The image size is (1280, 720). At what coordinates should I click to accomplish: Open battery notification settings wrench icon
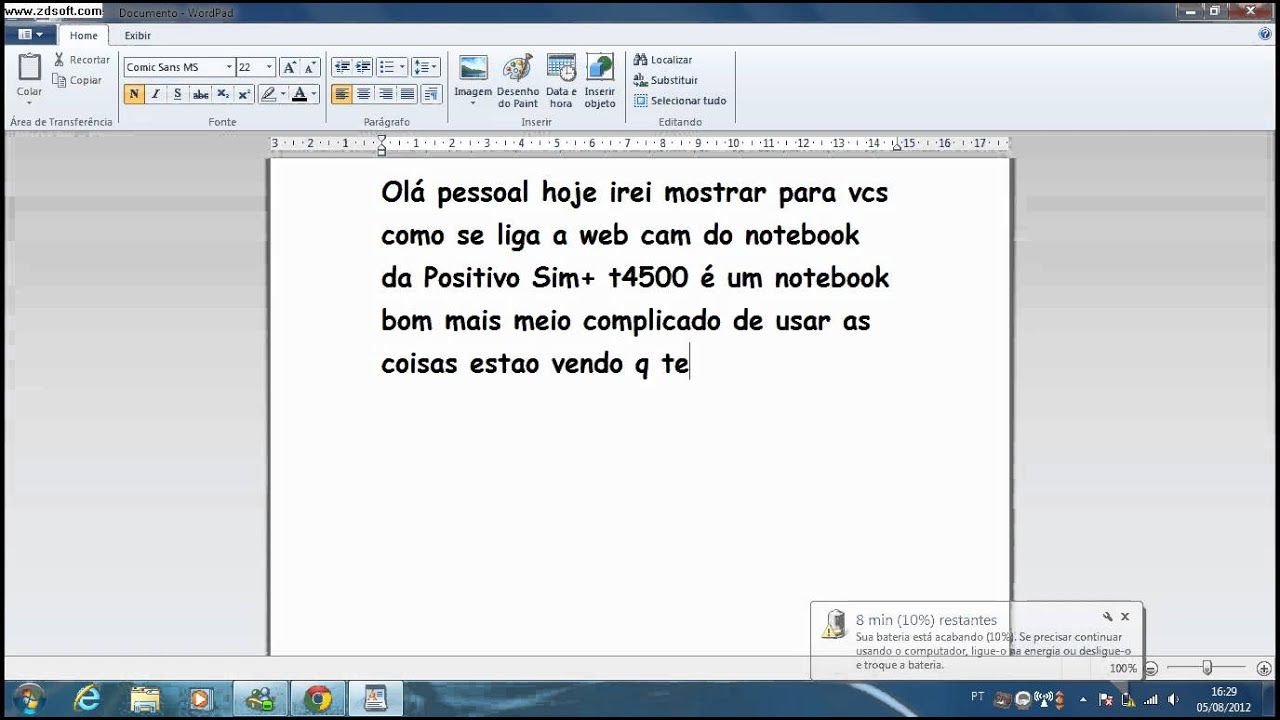pyautogui.click(x=1108, y=617)
